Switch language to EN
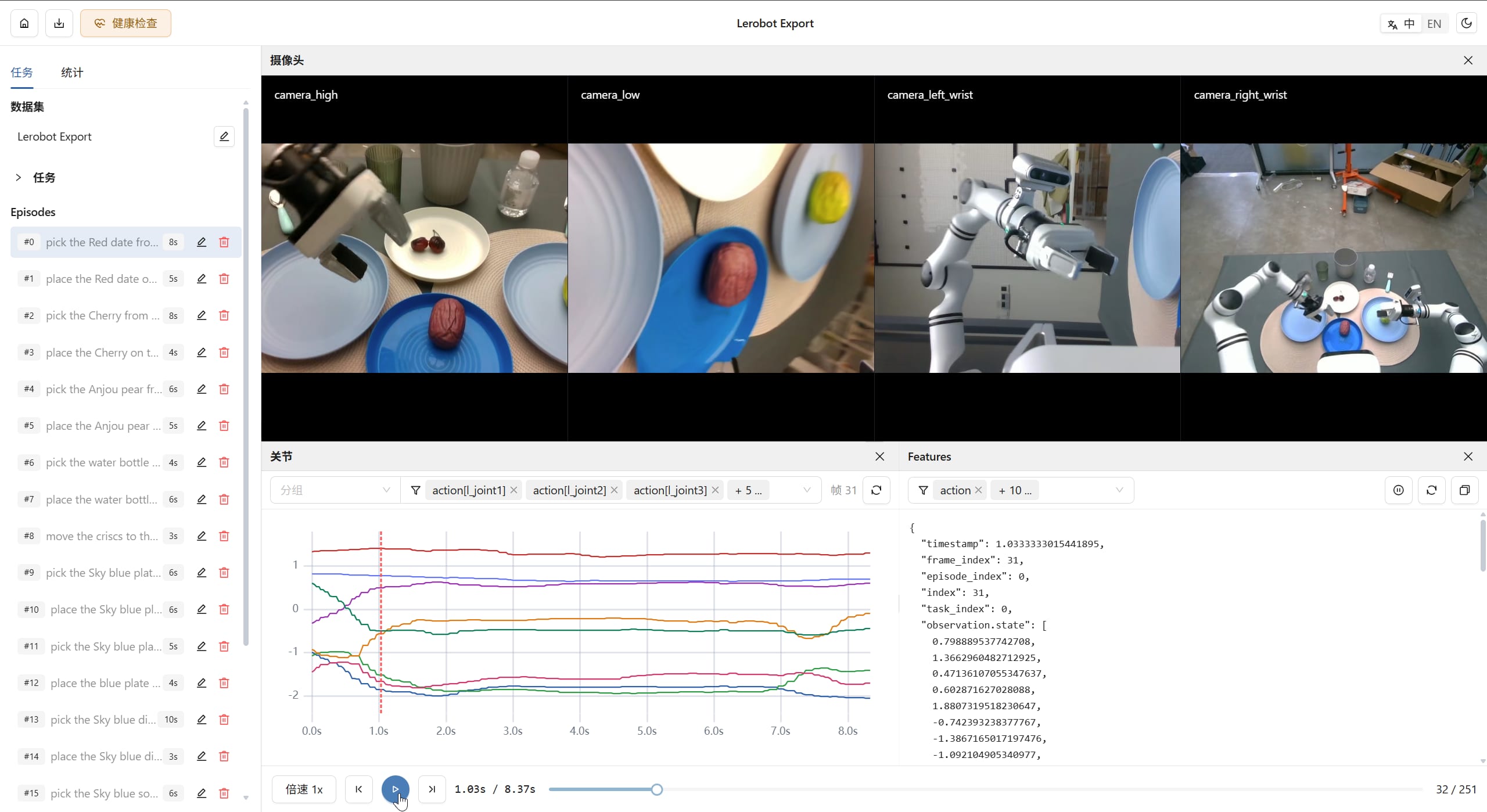The width and height of the screenshot is (1487, 812). coord(1434,24)
